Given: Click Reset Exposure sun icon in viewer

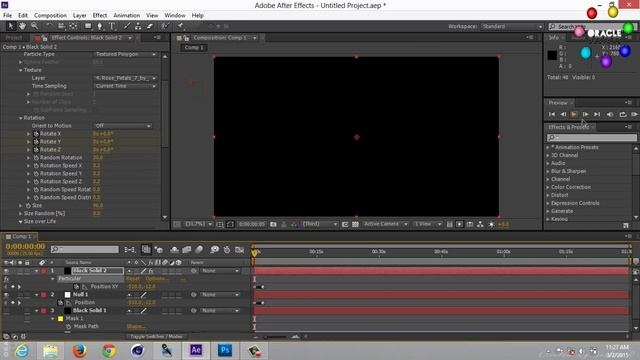Looking at the screenshot, I should 491,224.
